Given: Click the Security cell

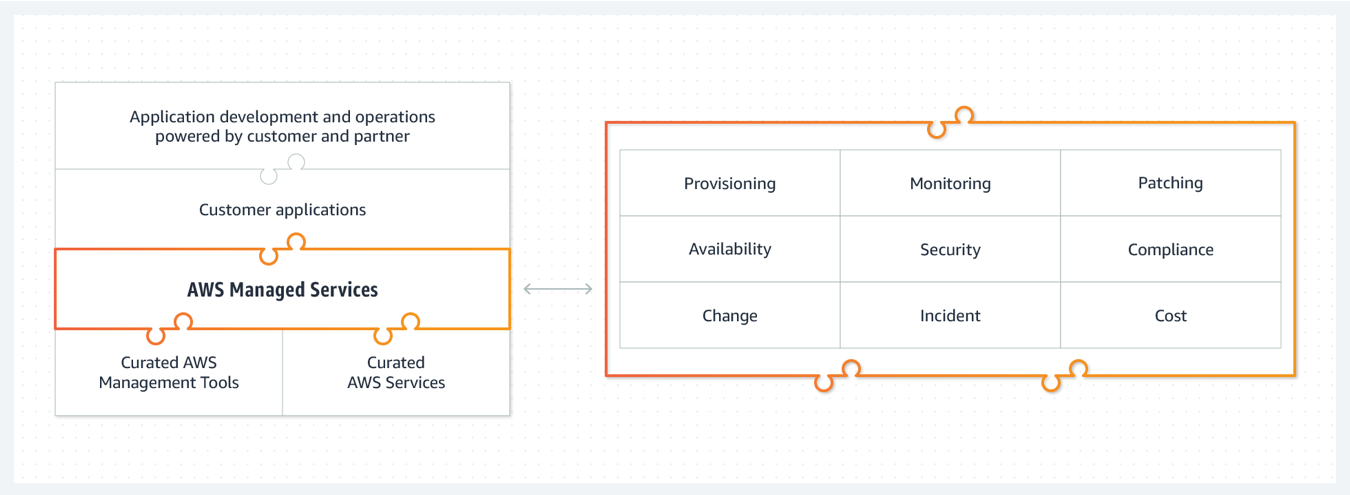Looking at the screenshot, I should tap(950, 249).
